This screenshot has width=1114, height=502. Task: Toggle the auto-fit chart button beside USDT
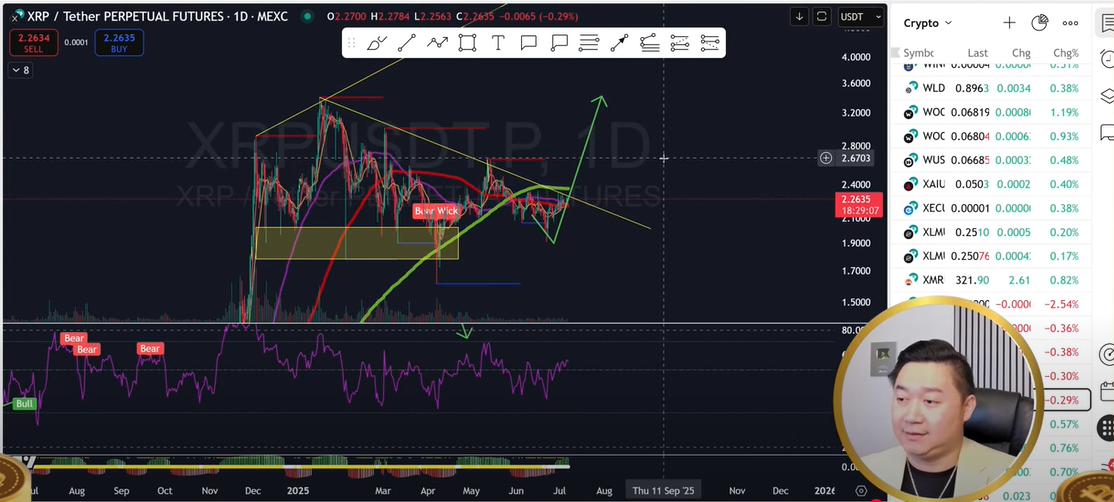pyautogui.click(x=822, y=17)
